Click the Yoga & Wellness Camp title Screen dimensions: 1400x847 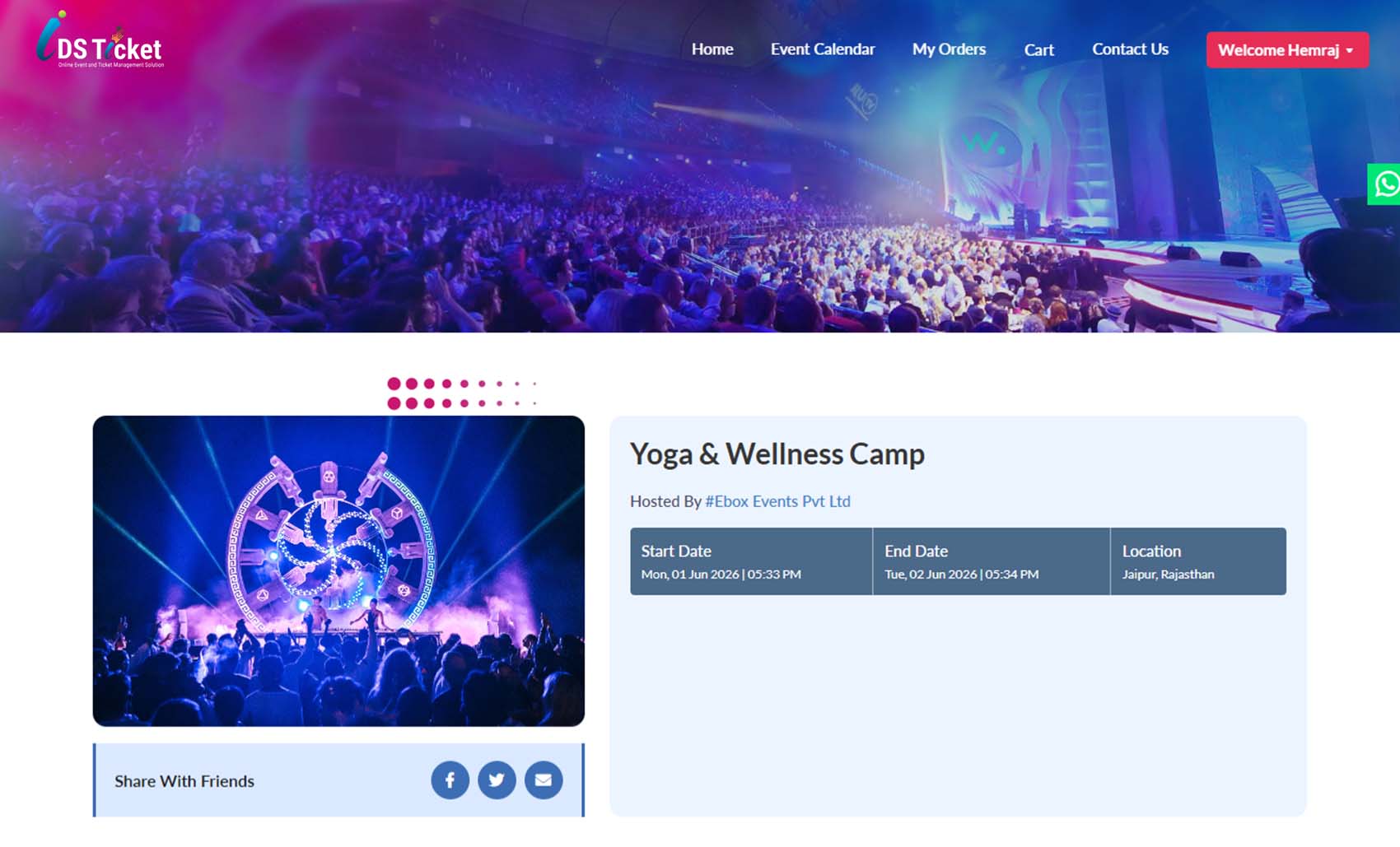[x=777, y=454]
